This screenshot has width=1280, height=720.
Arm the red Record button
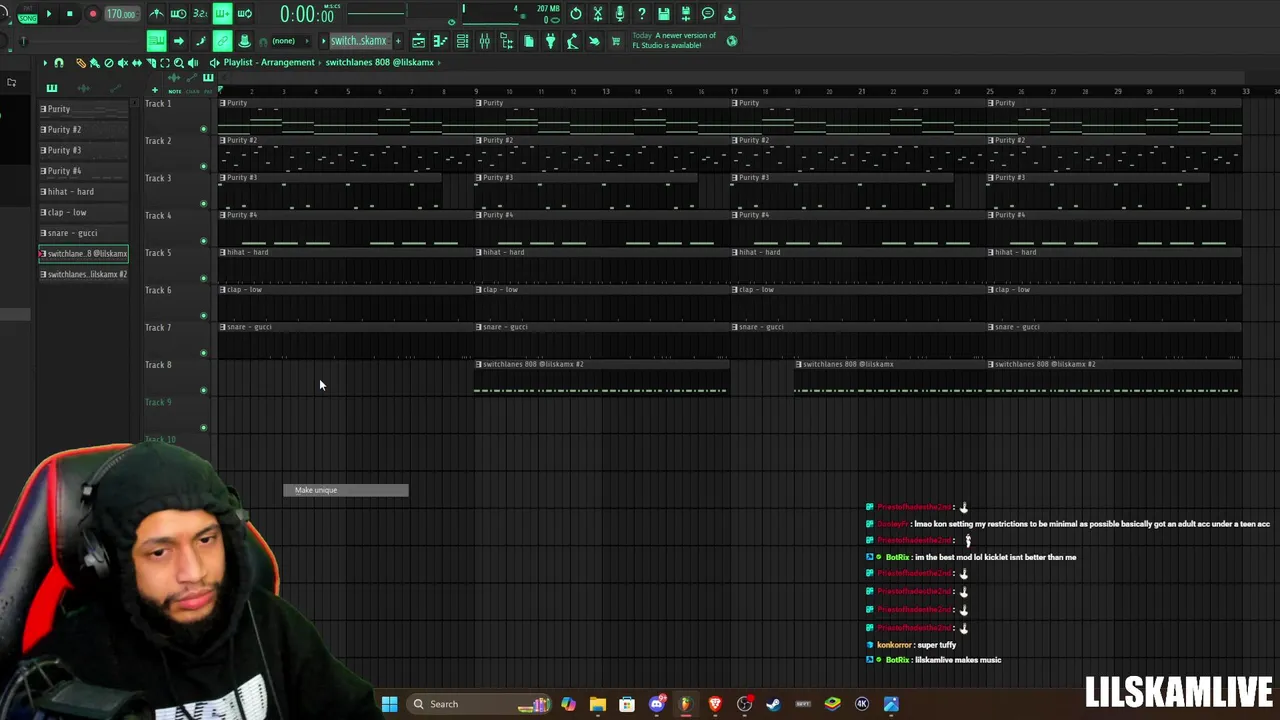[93, 14]
